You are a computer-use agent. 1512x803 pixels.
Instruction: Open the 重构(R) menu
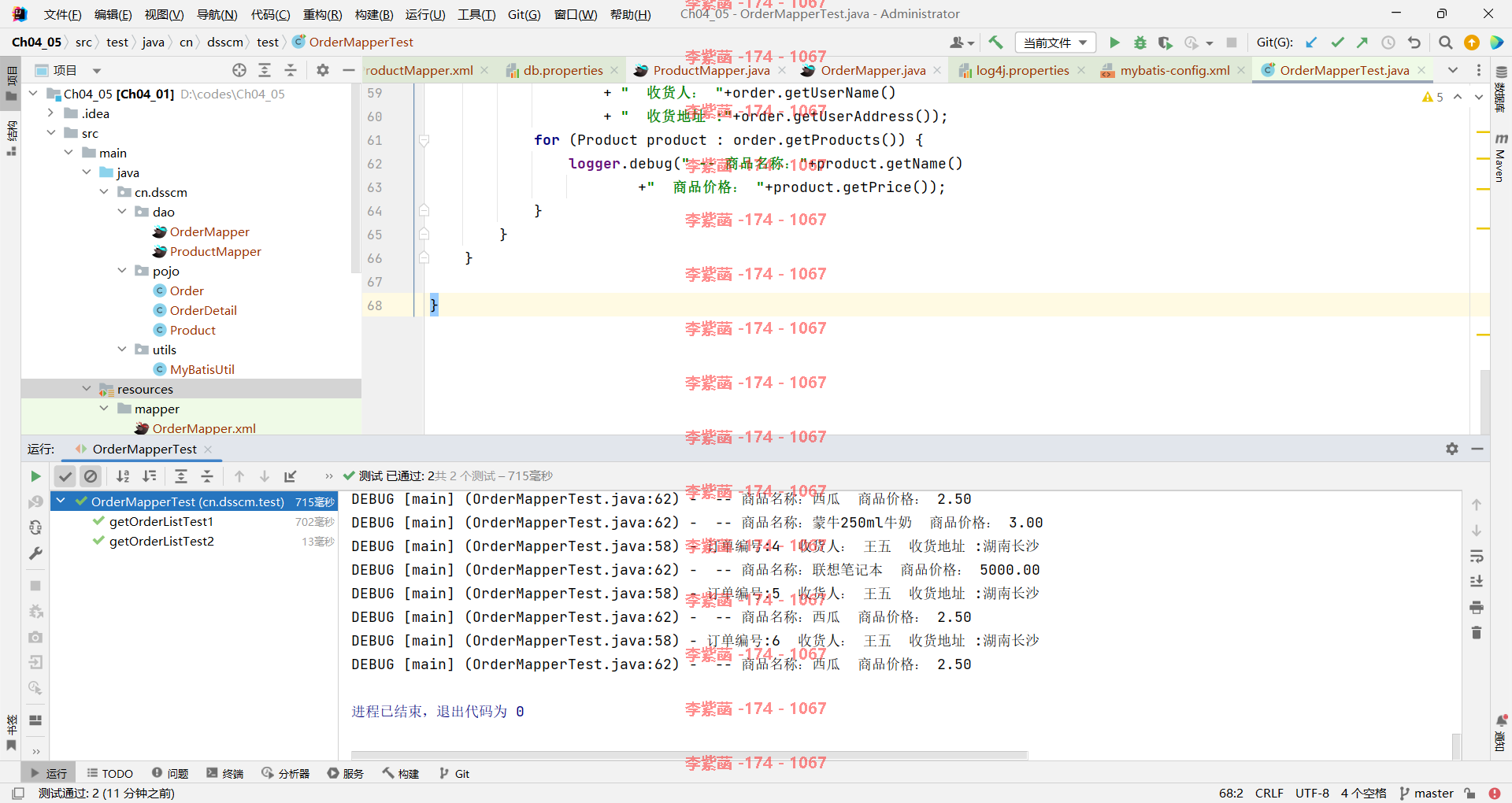click(322, 14)
